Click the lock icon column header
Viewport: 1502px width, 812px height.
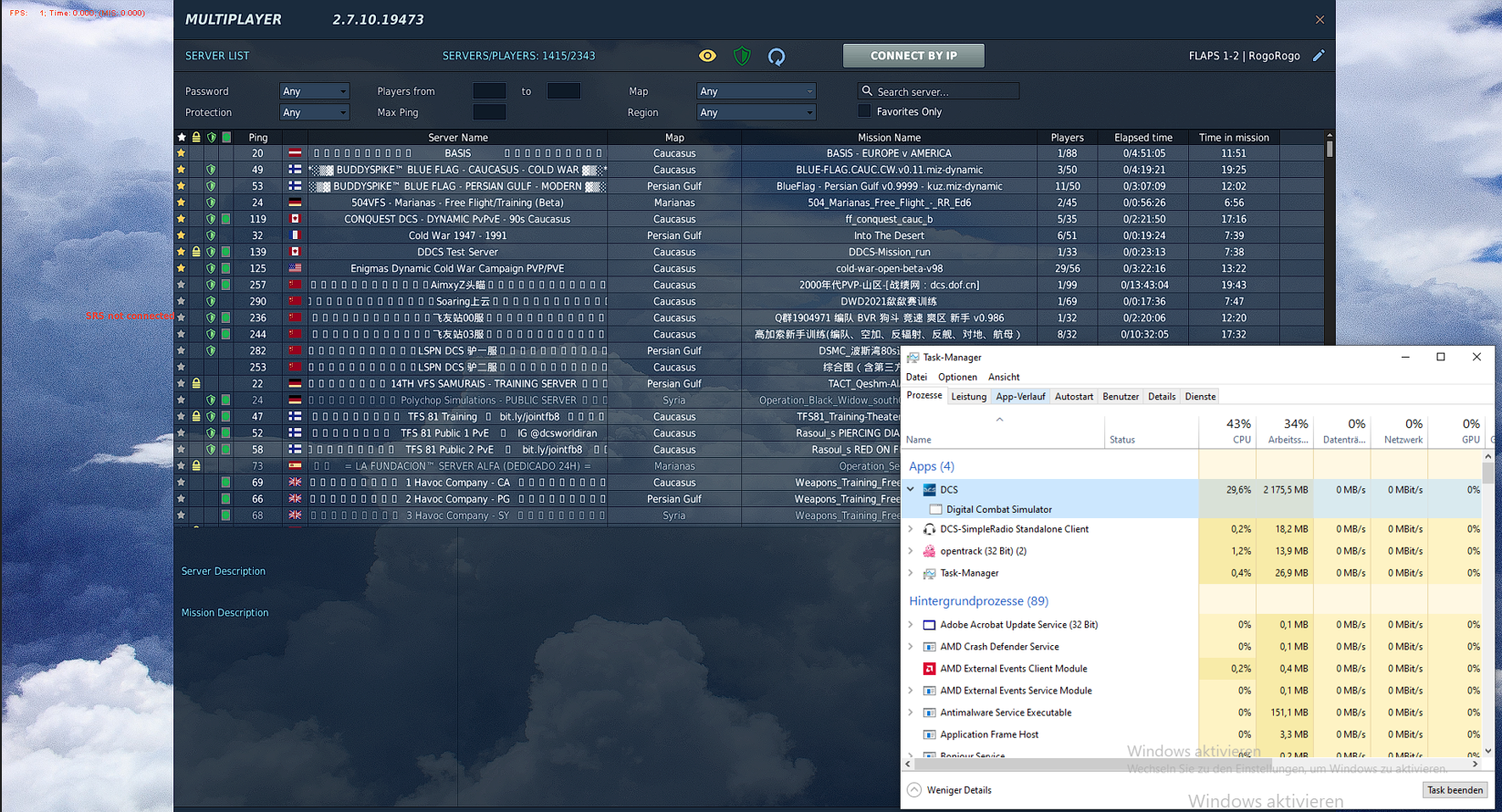click(x=196, y=137)
